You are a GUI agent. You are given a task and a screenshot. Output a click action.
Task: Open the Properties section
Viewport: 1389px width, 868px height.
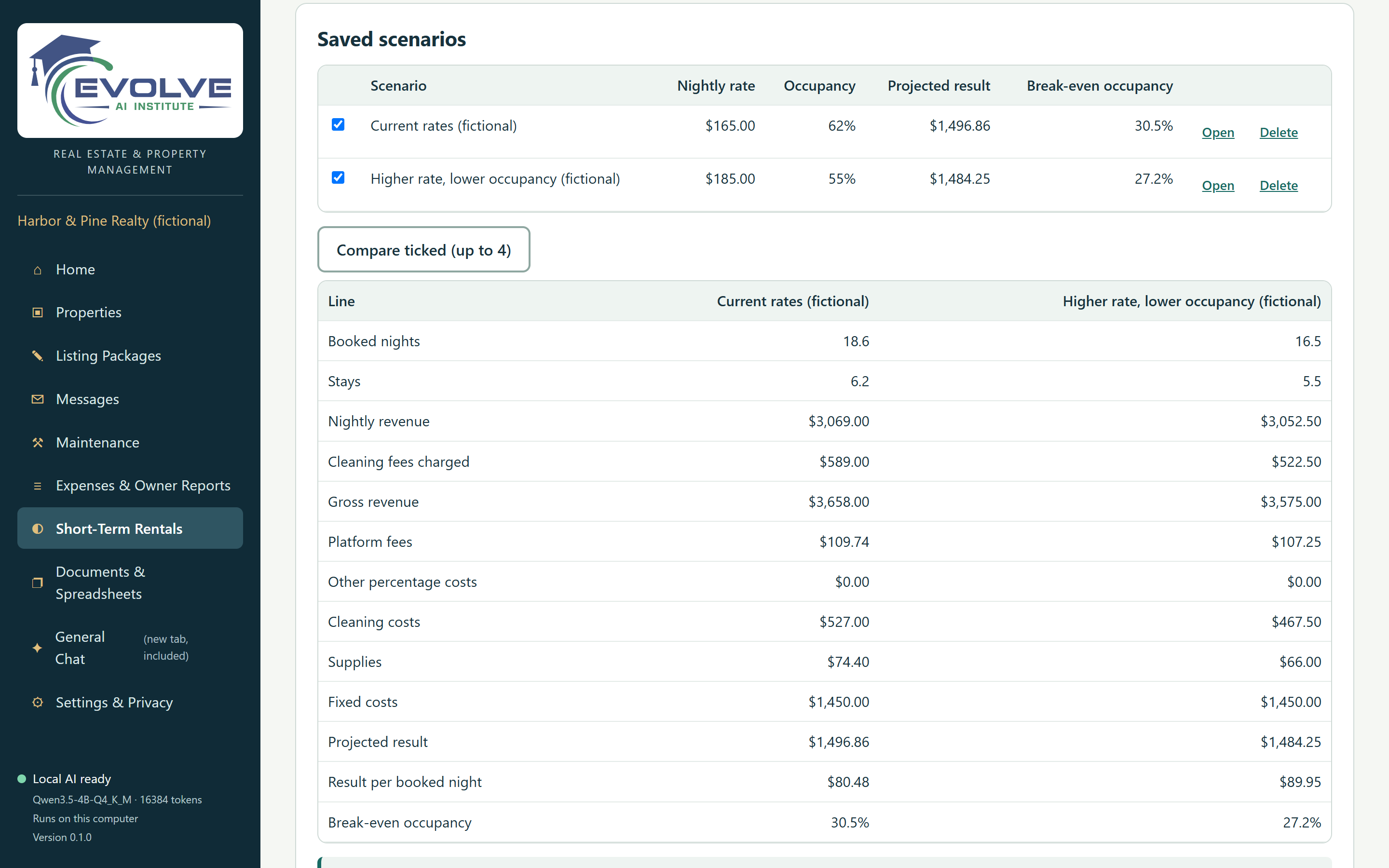[x=130, y=313]
